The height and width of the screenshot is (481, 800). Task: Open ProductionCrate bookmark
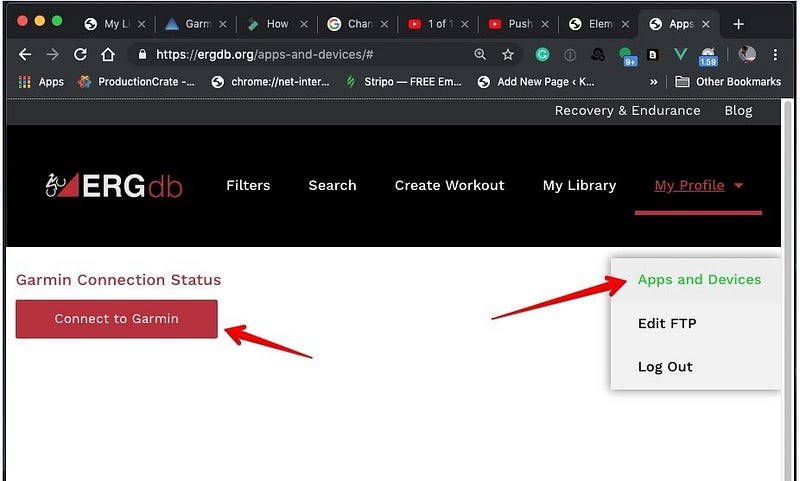[x=136, y=82]
